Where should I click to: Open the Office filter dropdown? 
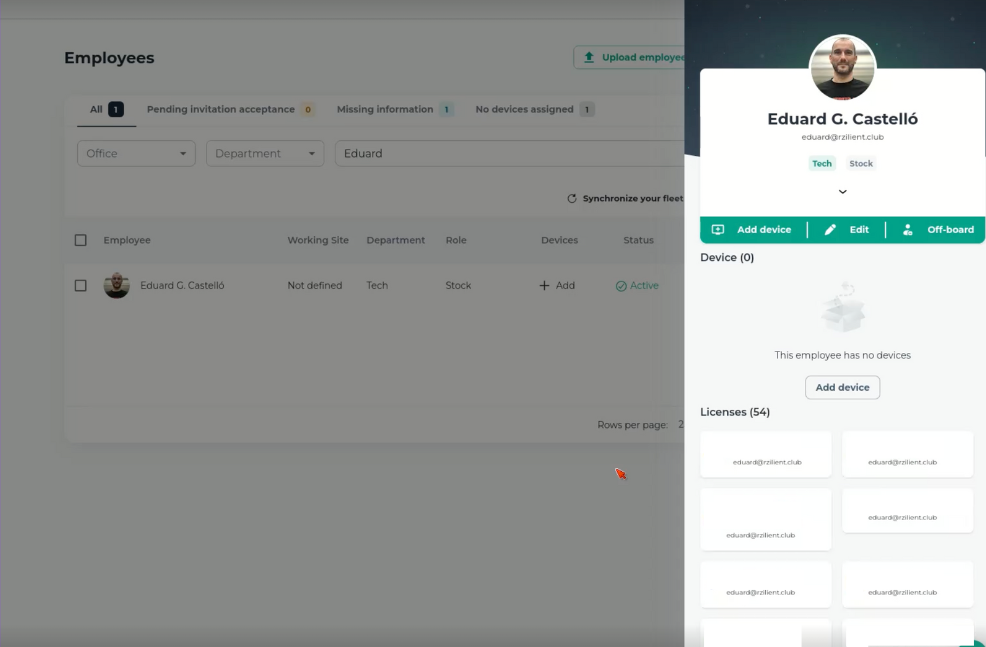pos(136,153)
